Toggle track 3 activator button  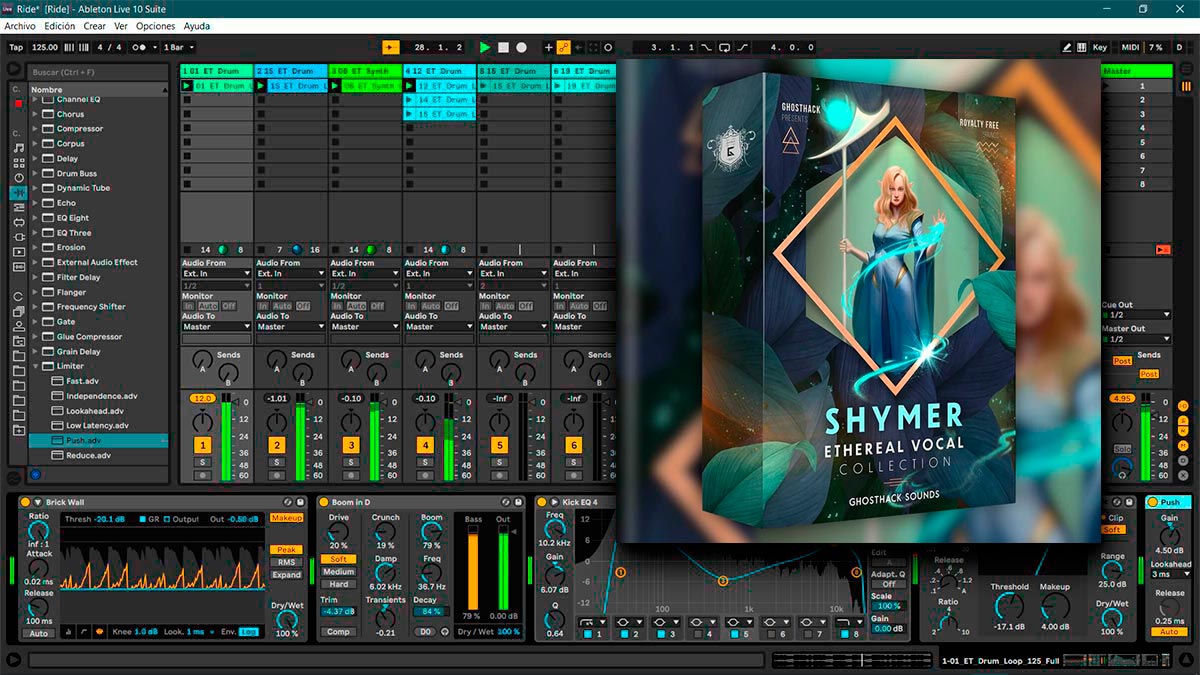pos(351,445)
